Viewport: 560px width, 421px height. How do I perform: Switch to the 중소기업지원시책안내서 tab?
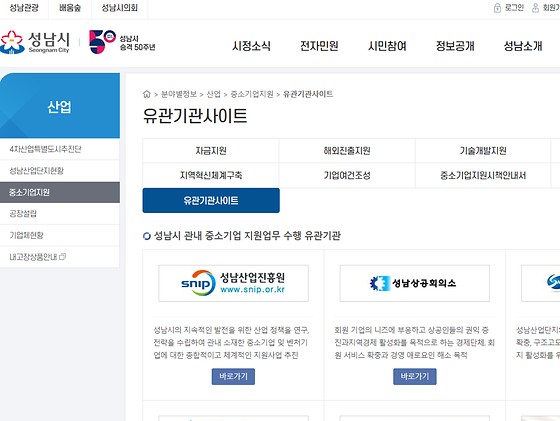tap(483, 175)
